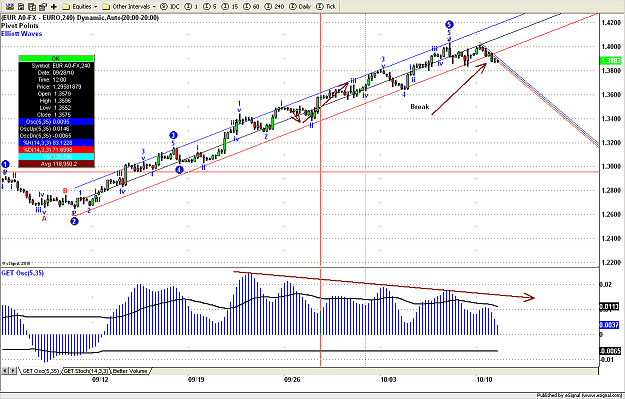
Task: Click the red letter A wave label
Action: (44, 218)
